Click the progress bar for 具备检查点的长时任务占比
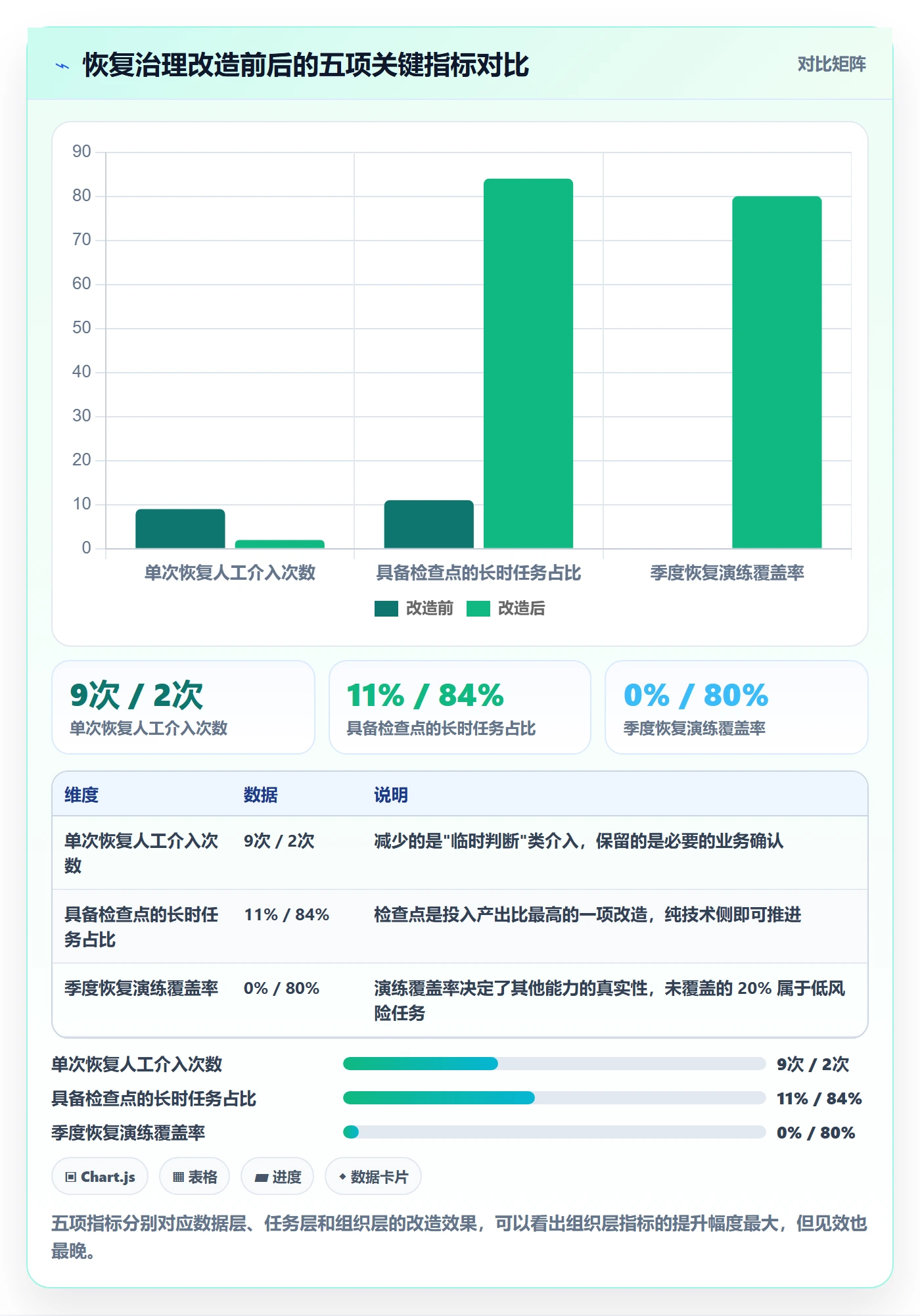The width and height of the screenshot is (920, 1316). point(554,1098)
